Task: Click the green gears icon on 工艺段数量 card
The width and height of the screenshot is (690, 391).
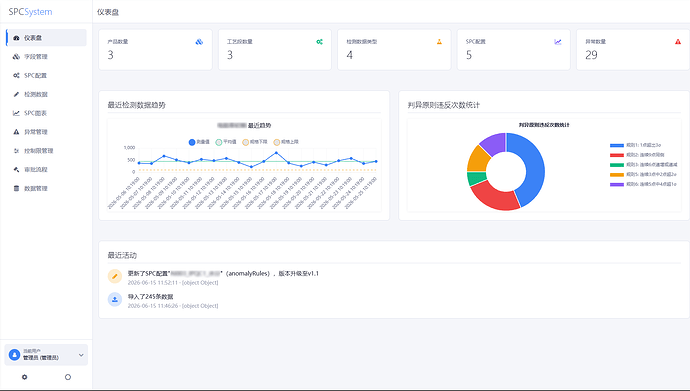Action: tap(319, 42)
